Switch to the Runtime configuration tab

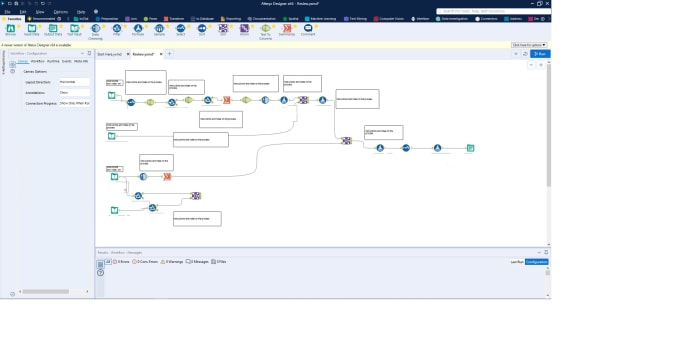(53, 62)
